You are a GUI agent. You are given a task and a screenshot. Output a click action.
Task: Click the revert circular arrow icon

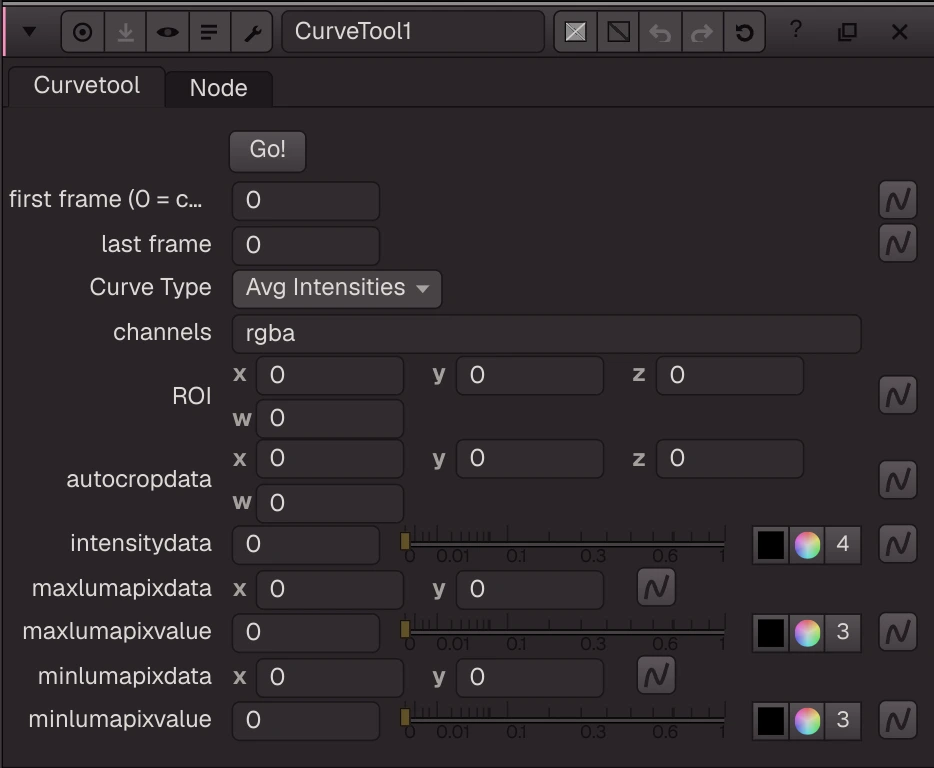pos(744,32)
